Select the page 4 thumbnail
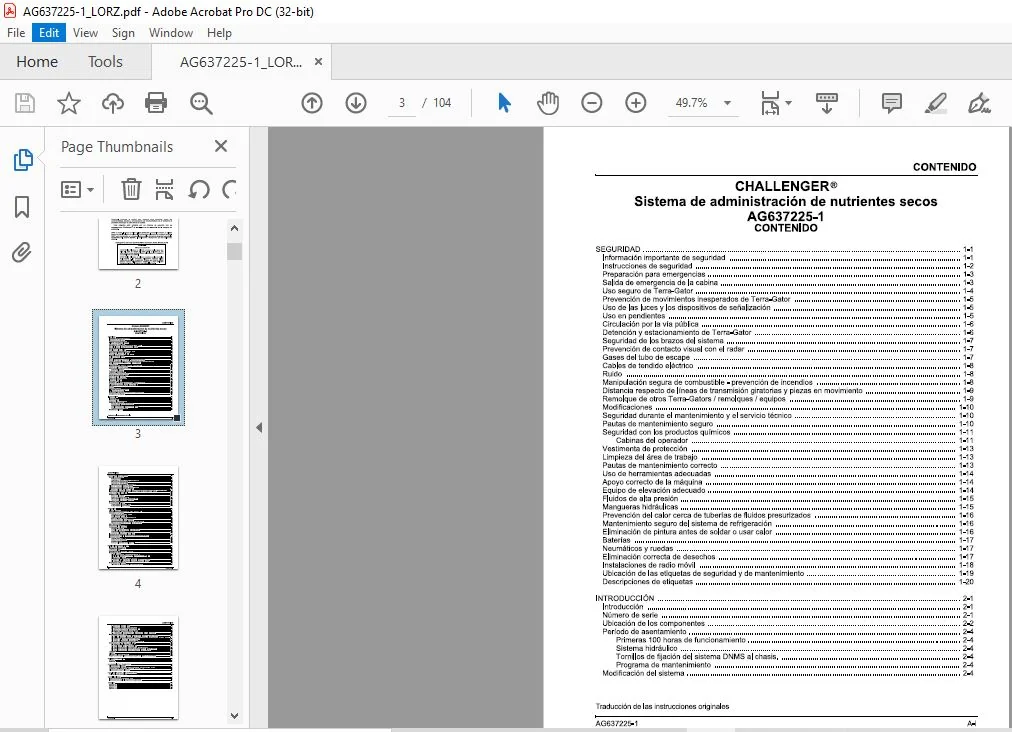Viewport: 1012px width, 732px height. pos(138,518)
